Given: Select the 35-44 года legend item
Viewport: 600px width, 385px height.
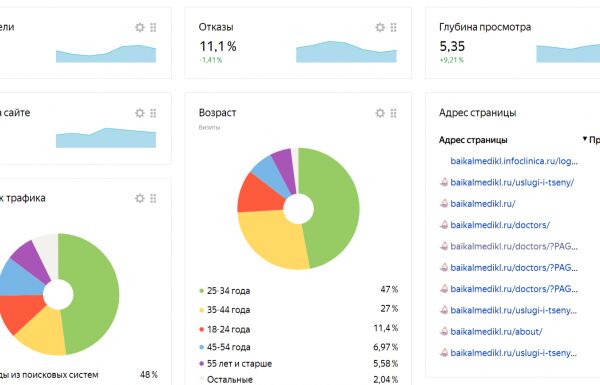Looking at the screenshot, I should point(225,310).
